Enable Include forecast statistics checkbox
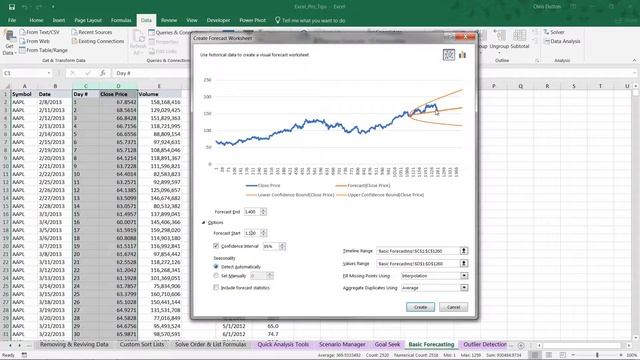The image size is (640, 360). click(x=216, y=287)
